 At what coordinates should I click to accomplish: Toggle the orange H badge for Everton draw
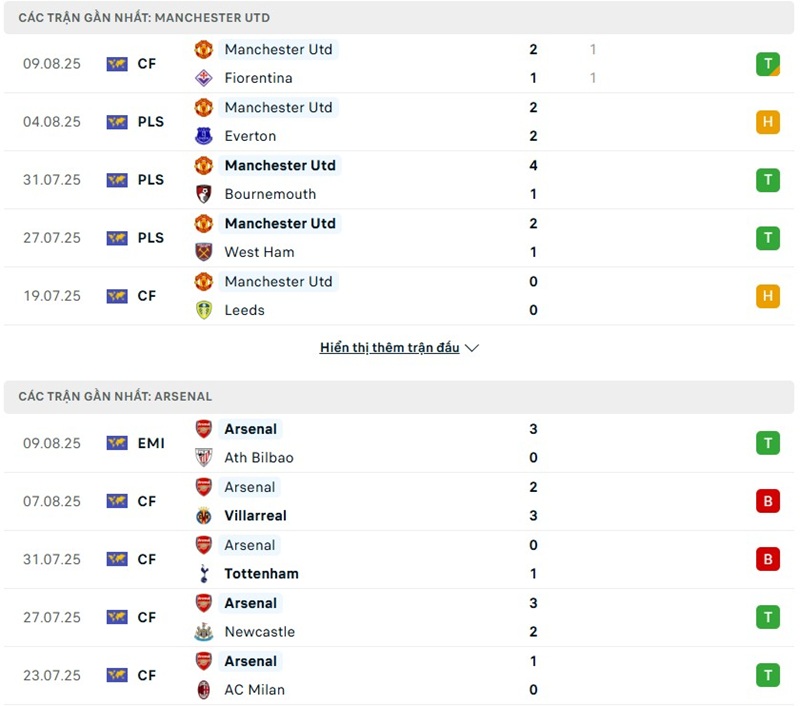click(x=768, y=122)
